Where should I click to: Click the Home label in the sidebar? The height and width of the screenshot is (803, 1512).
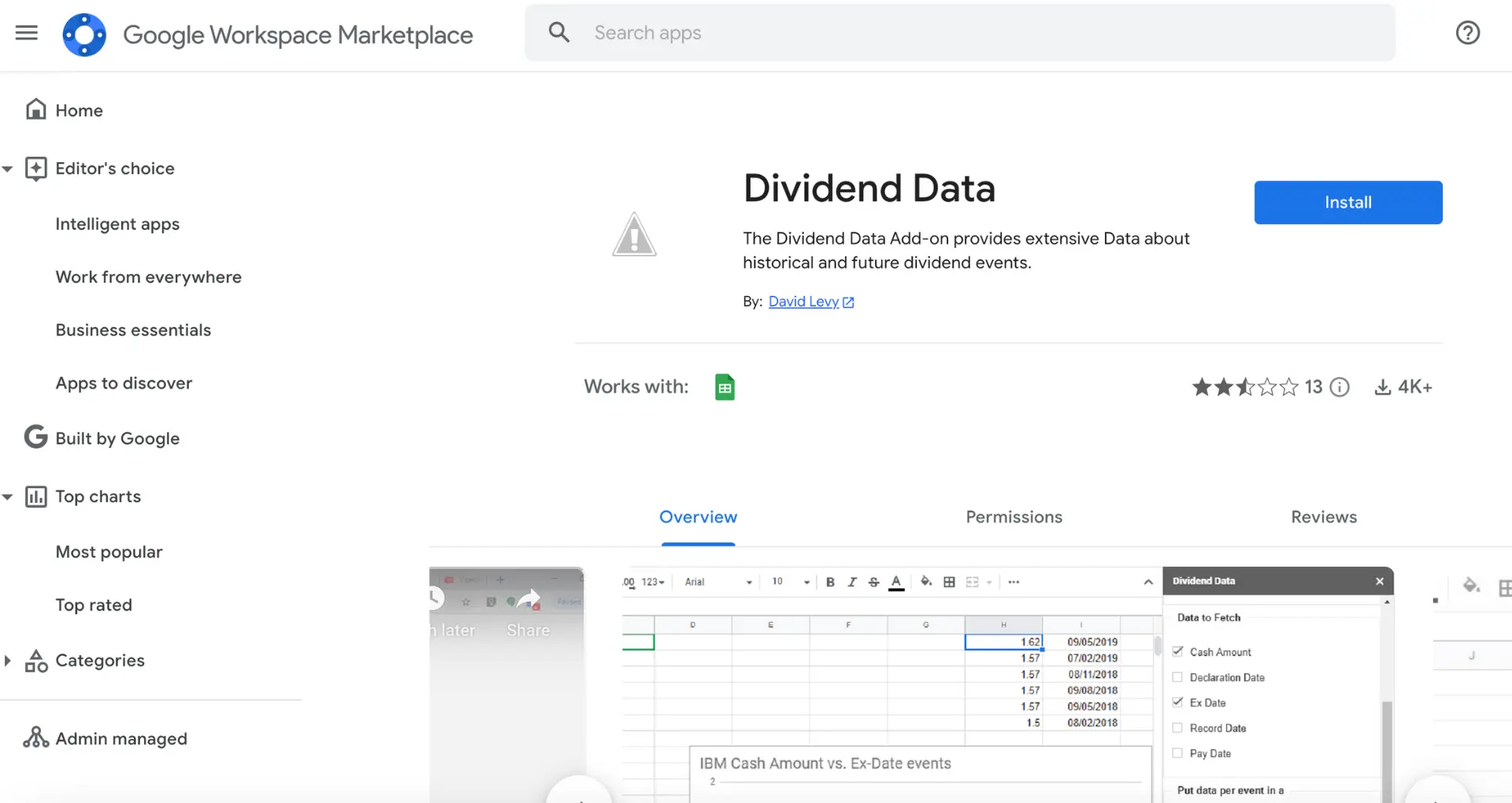(x=79, y=110)
